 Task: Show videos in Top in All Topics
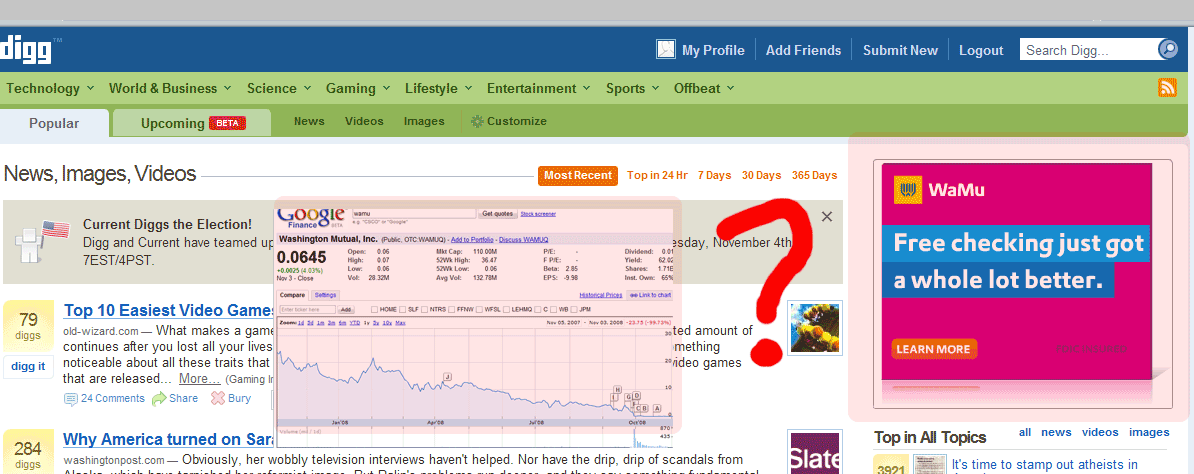(x=1100, y=432)
